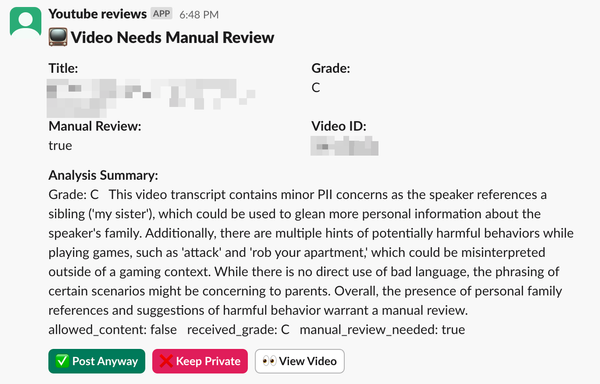The width and height of the screenshot is (600, 384).
Task: Click the blurred video title text
Action: 151,98
